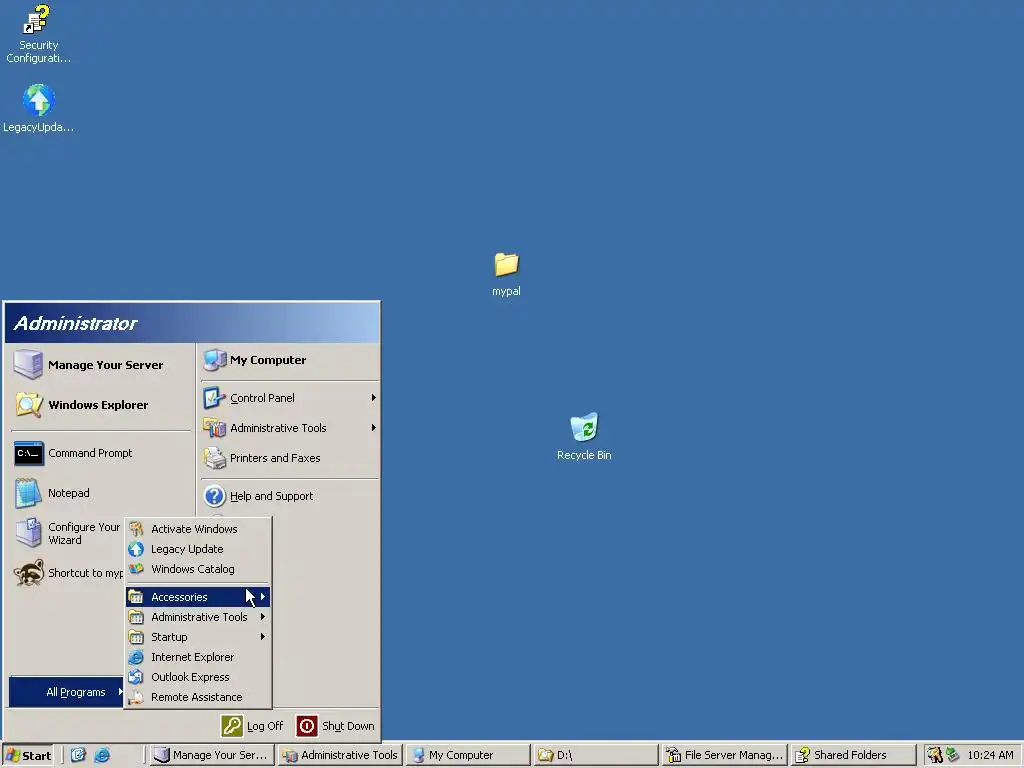Click the red Shut Down power icon
1024x768 pixels.
coord(307,726)
